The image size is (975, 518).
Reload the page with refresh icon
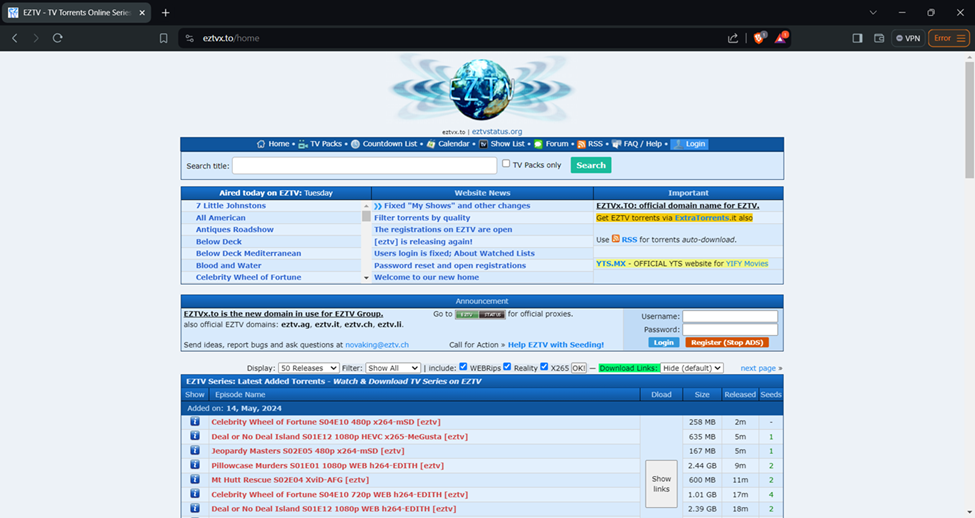click(x=58, y=38)
